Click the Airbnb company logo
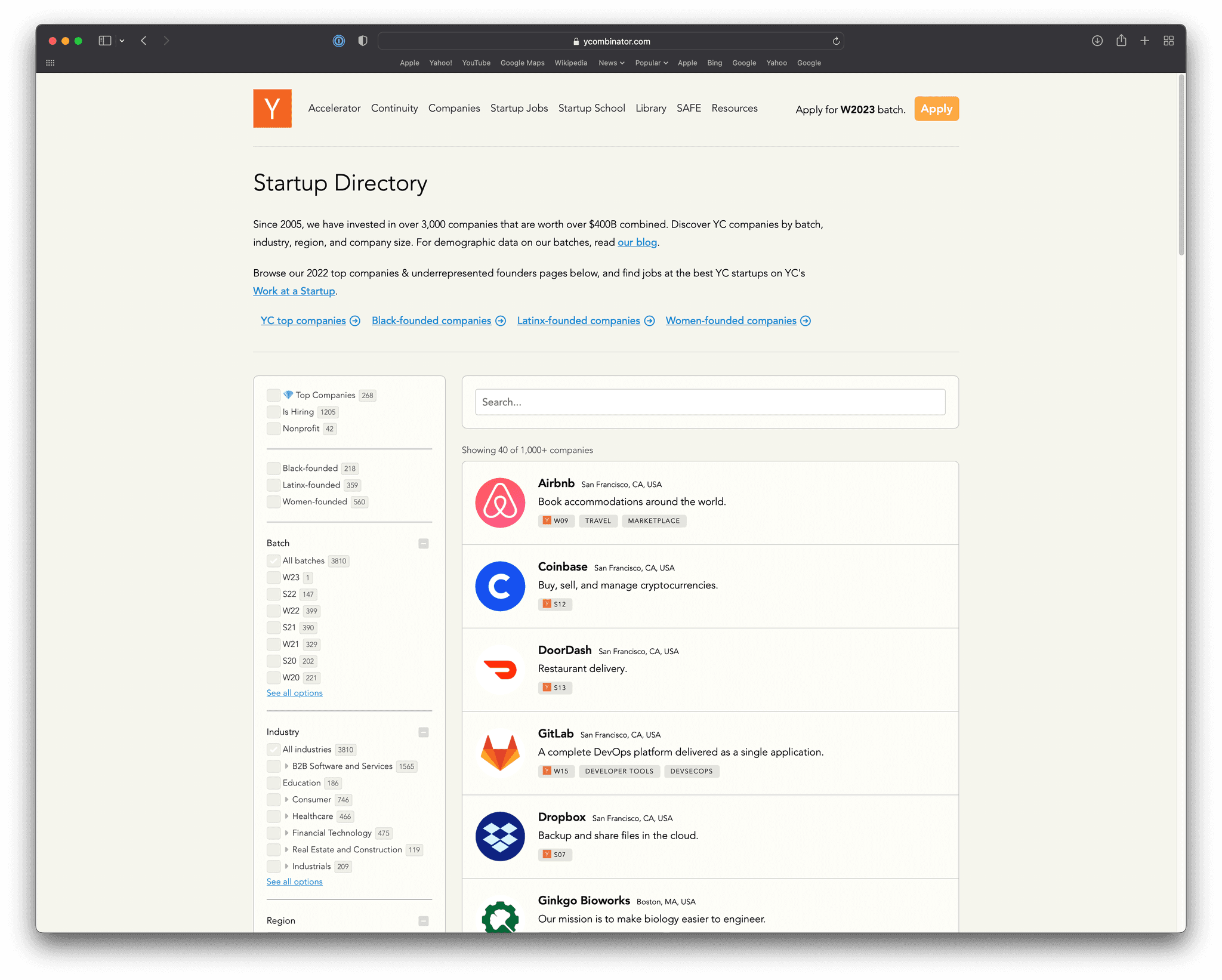The height and width of the screenshot is (980, 1222). tap(500, 503)
